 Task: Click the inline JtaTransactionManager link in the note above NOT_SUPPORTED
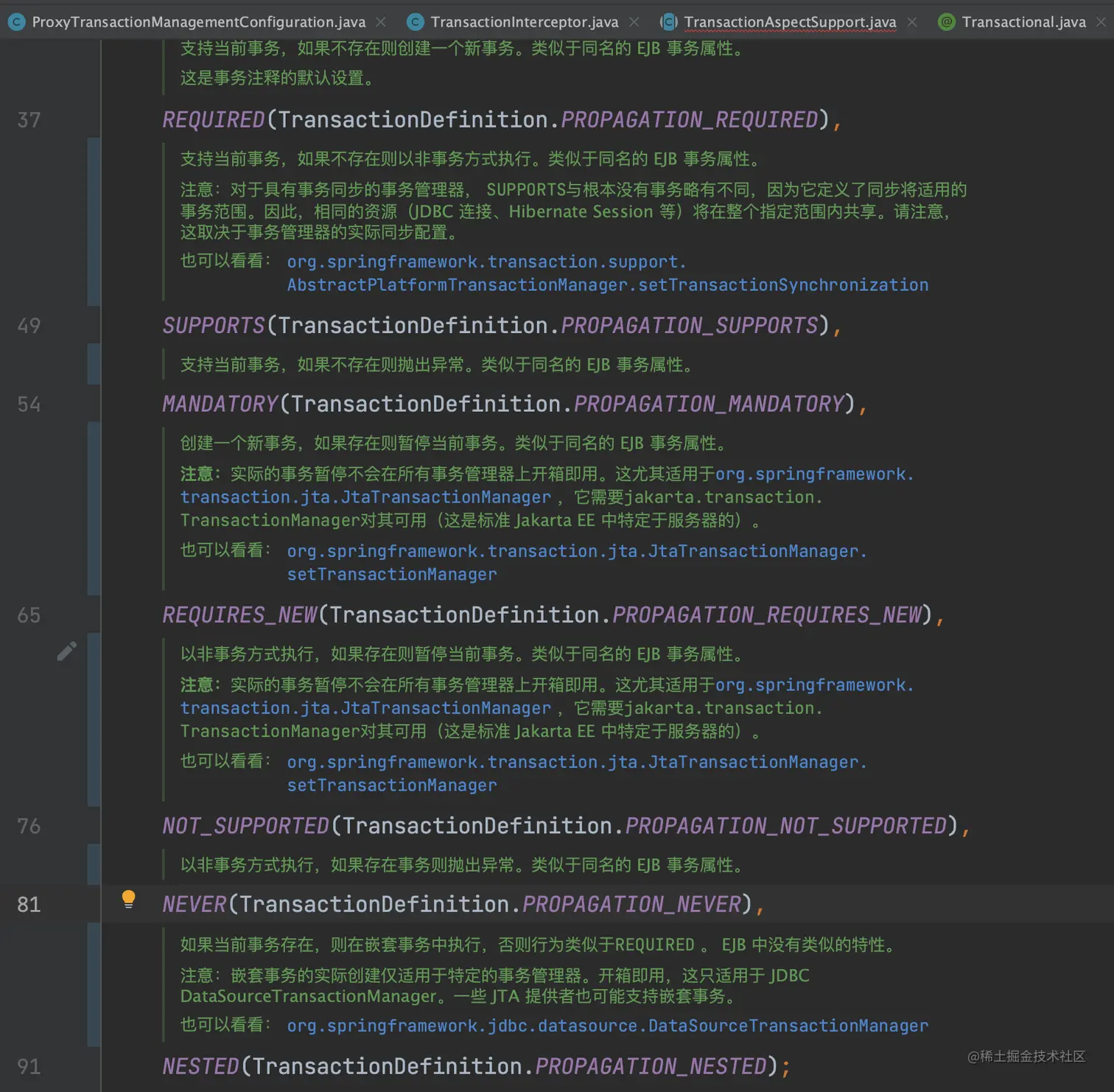(365, 708)
